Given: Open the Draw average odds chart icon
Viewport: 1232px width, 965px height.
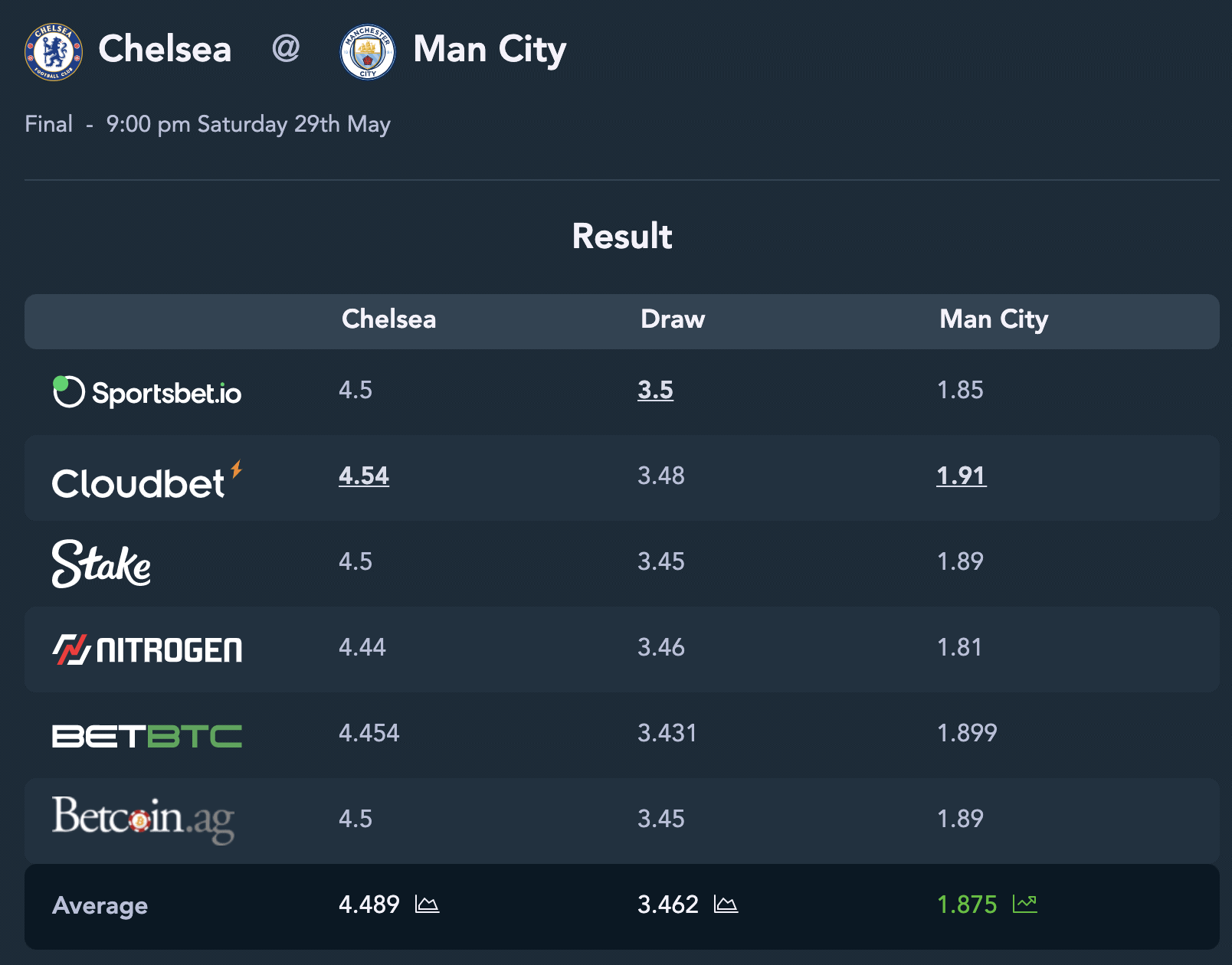Looking at the screenshot, I should coord(726,904).
